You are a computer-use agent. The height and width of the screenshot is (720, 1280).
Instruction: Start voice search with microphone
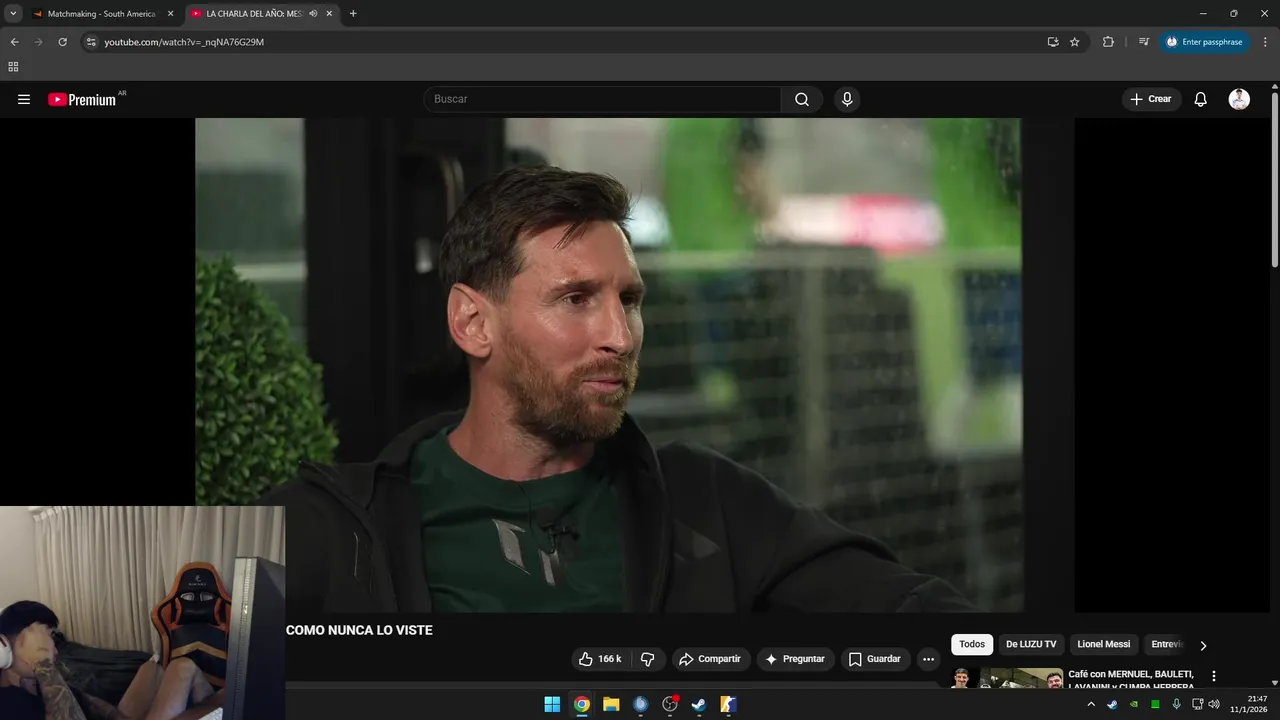click(847, 99)
